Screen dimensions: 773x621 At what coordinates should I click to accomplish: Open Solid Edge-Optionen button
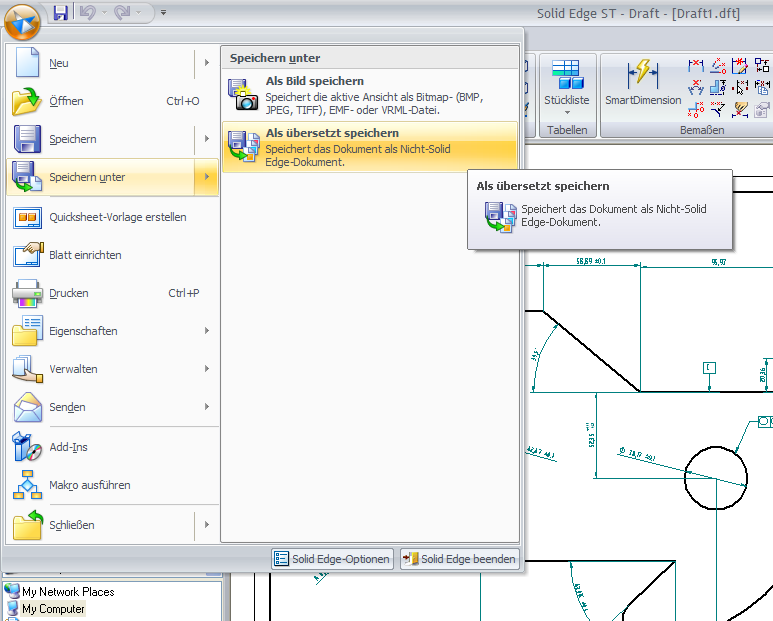pyautogui.click(x=332, y=559)
